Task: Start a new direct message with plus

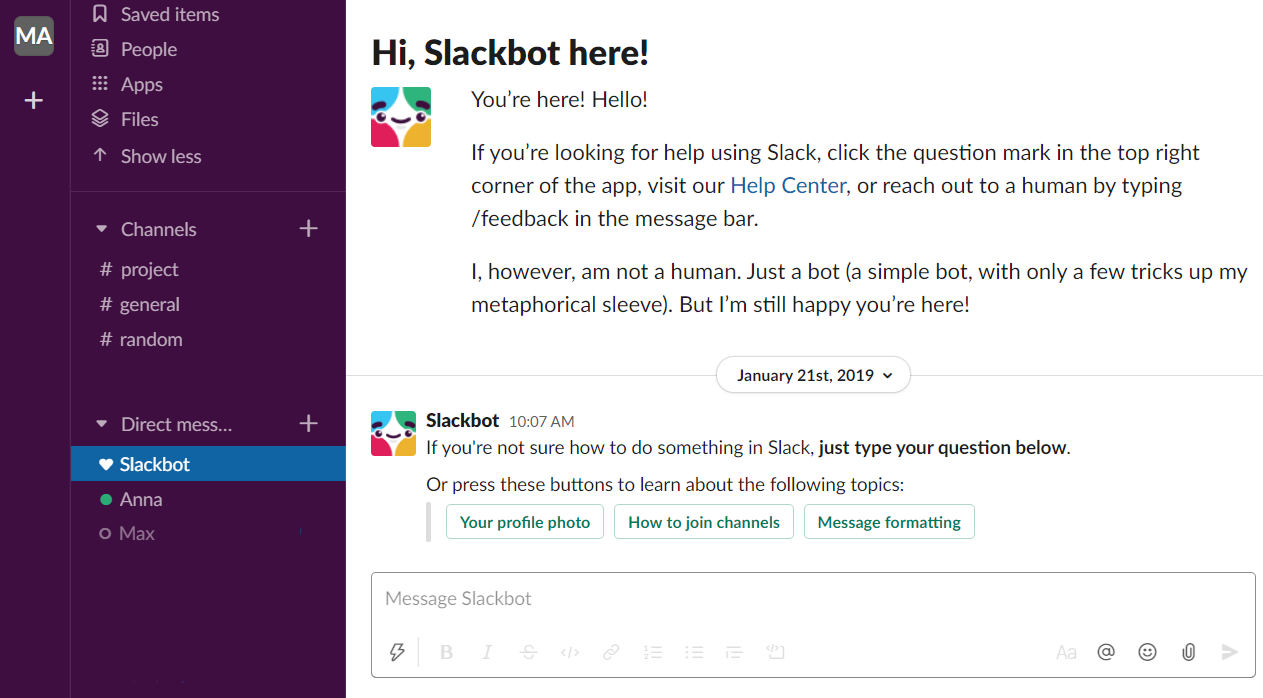Action: click(308, 424)
